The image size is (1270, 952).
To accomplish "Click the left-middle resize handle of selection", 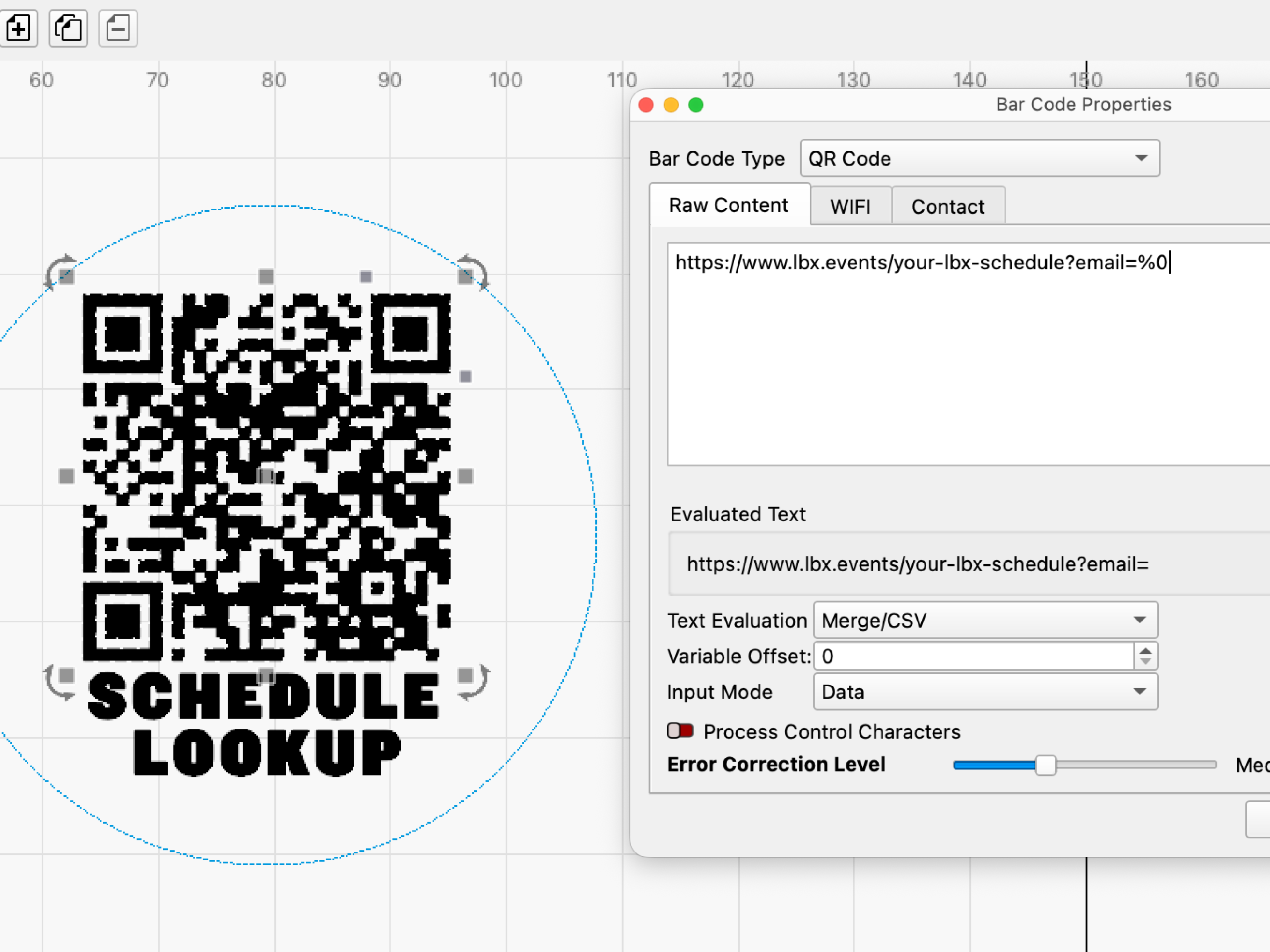I will 66,476.
